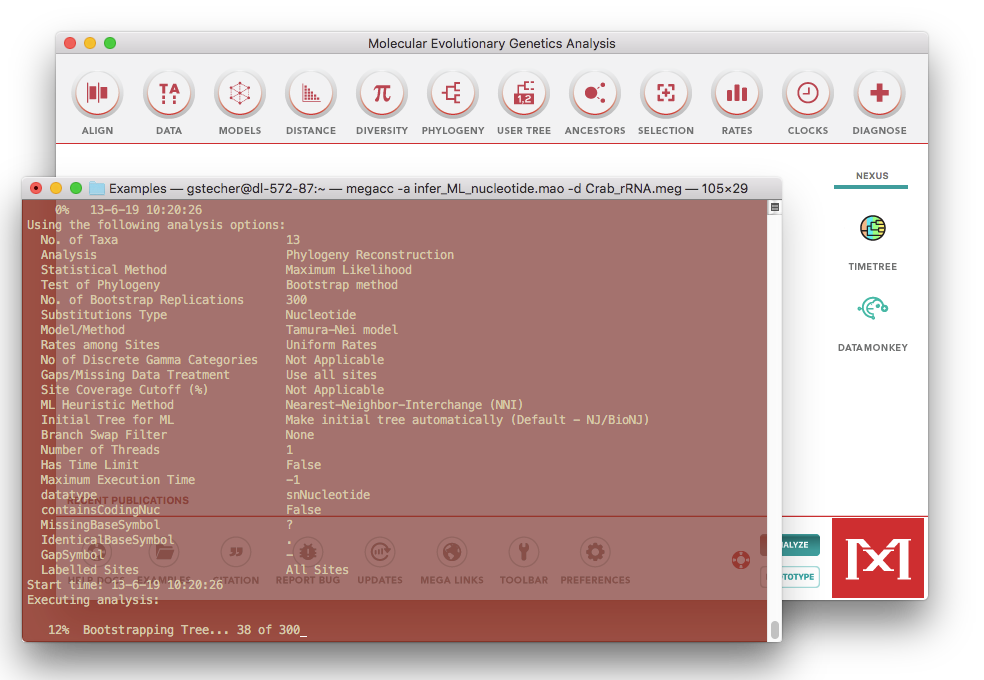Click the MEGA window green zoom button
Image resolution: width=984 pixels, height=680 pixels.
pos(110,43)
